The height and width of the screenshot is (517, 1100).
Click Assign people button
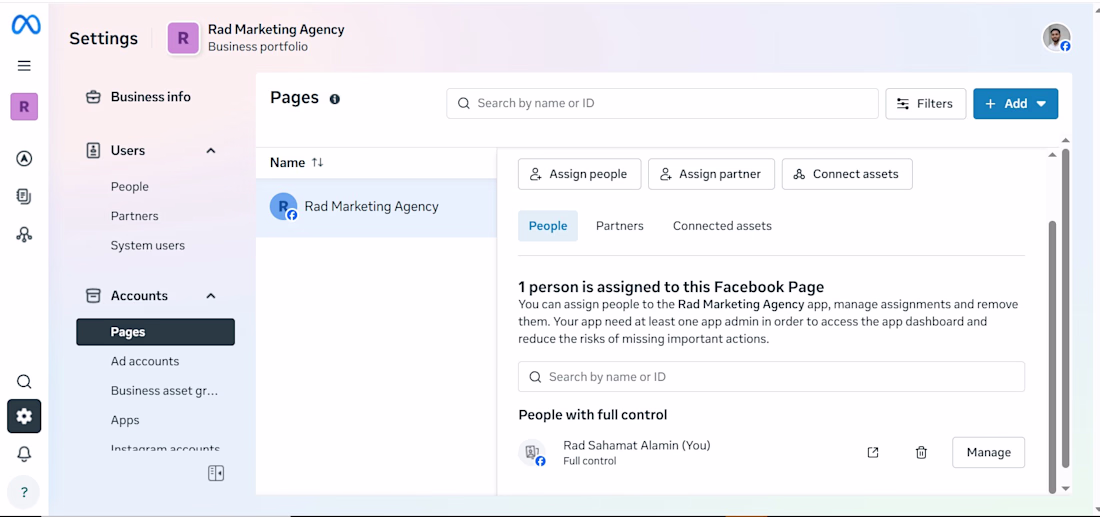(x=579, y=174)
